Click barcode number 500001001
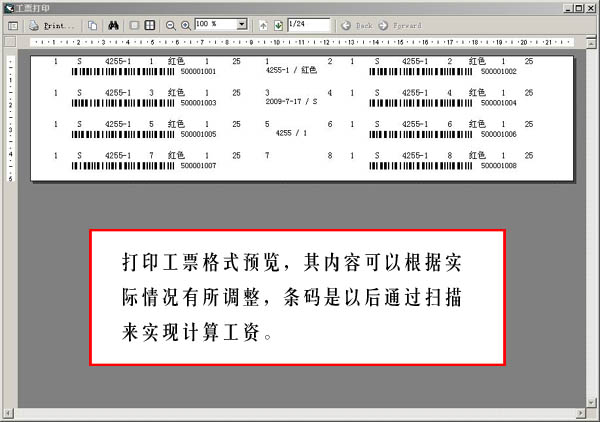 coord(198,72)
